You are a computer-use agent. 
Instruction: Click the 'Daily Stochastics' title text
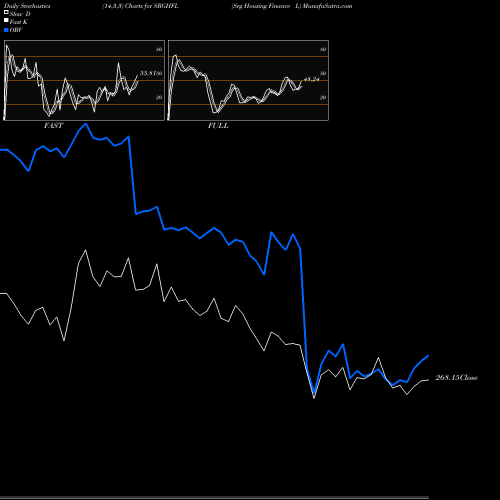27,6
